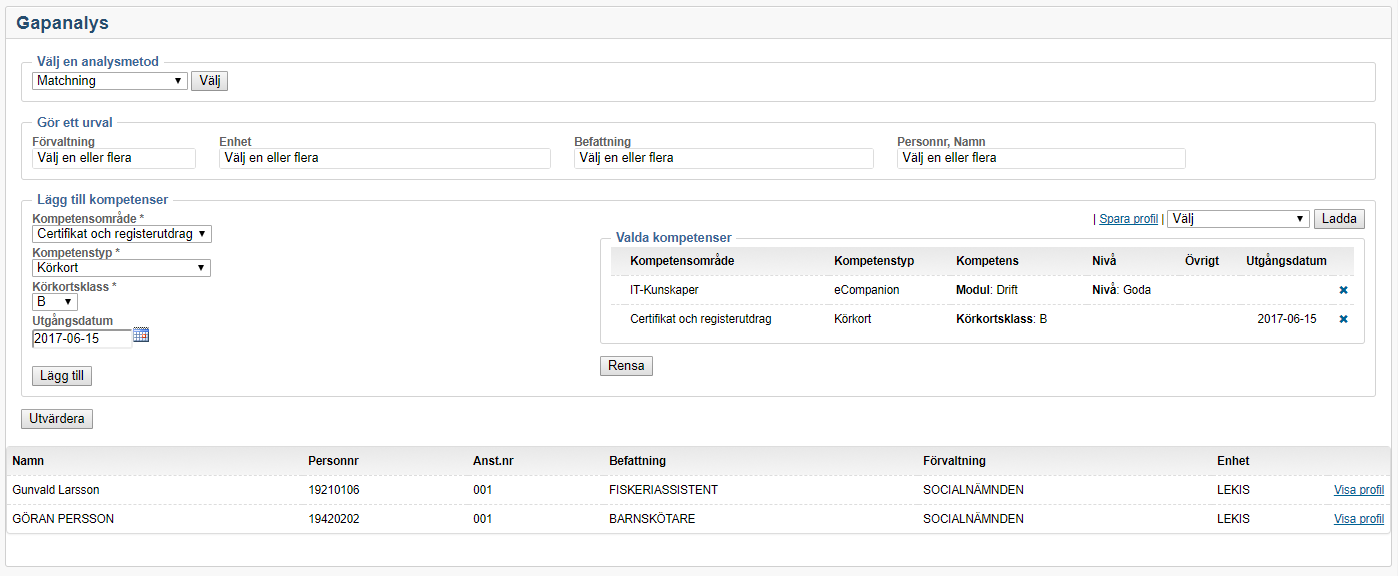1398x576 pixels.
Task: Select the Körkortsklass B dropdown
Action: click(55, 302)
